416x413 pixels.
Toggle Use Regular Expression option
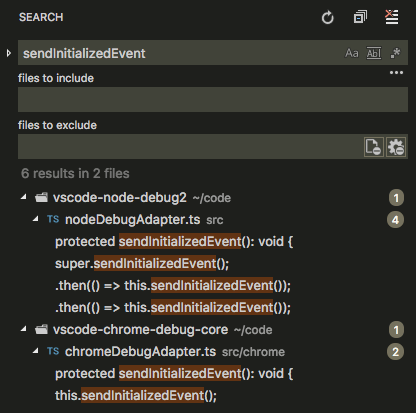coord(395,53)
